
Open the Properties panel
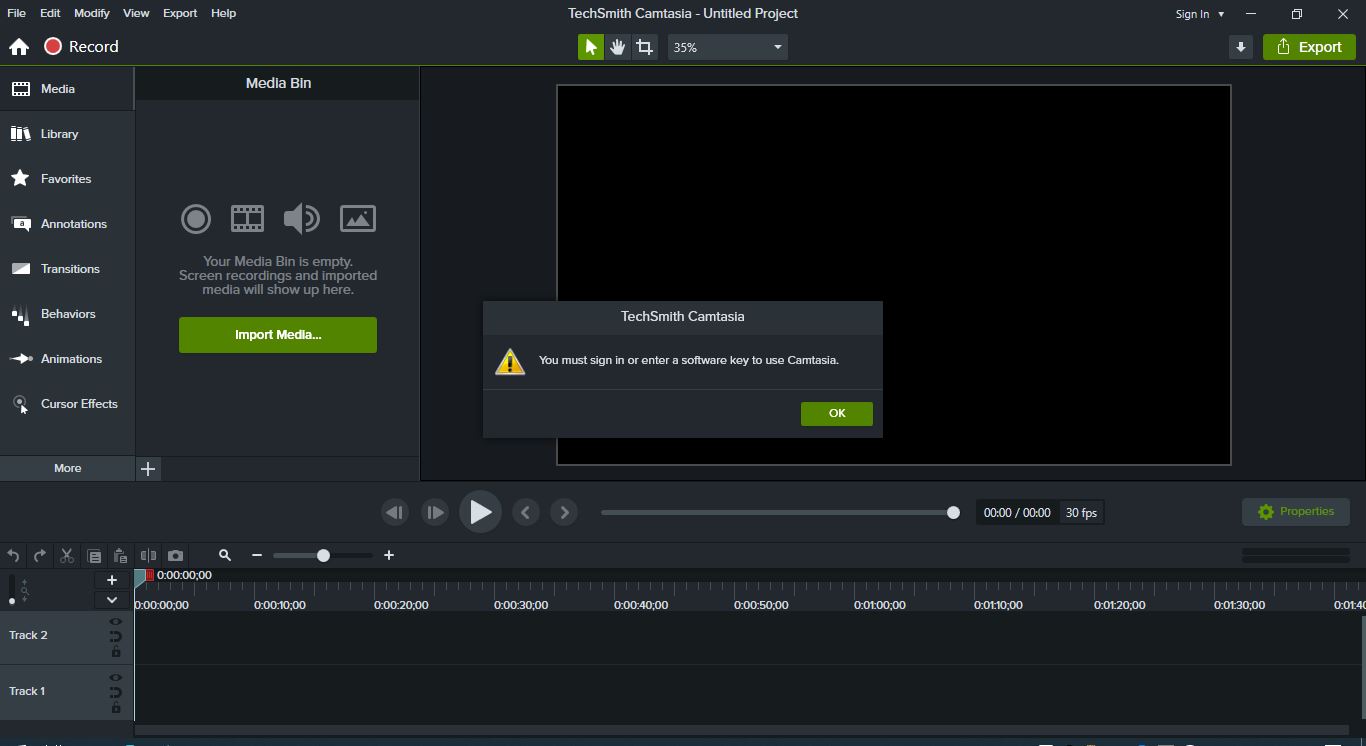pos(1296,512)
